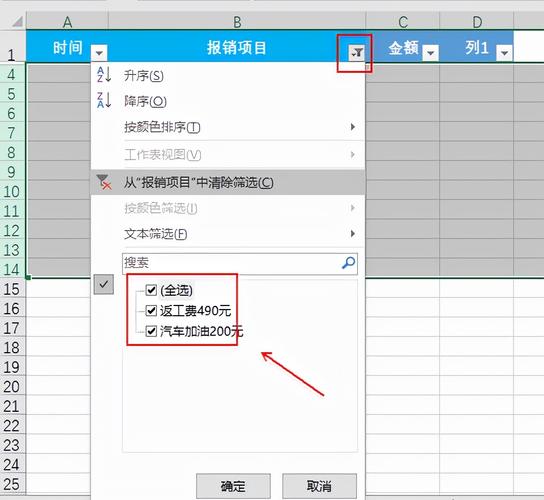Click the 报销项目 header cell text

point(237,48)
